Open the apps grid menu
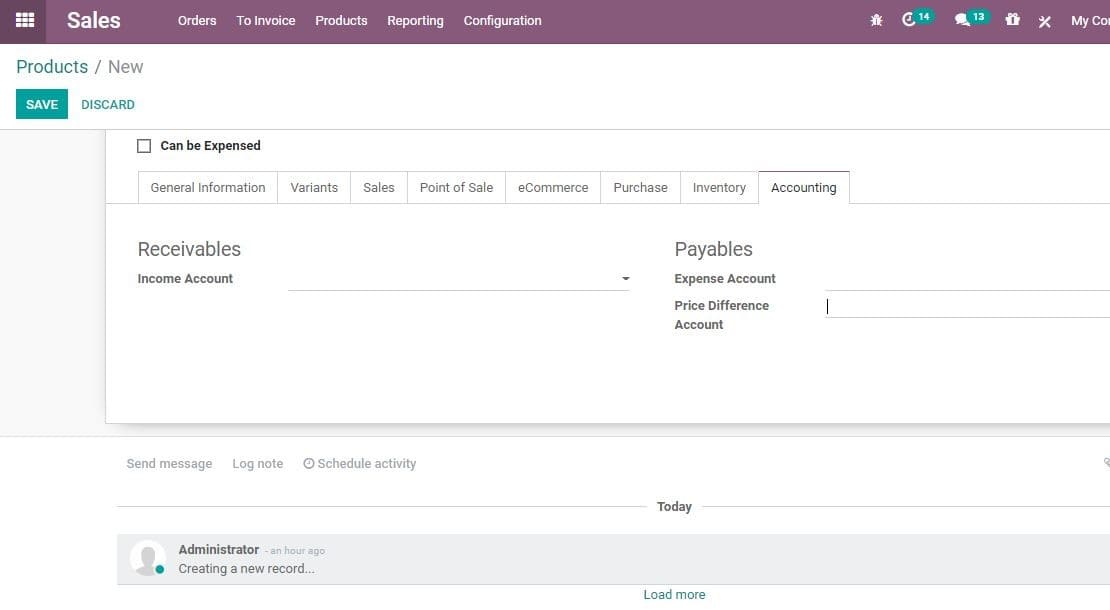The image size is (1110, 610). click(24, 20)
